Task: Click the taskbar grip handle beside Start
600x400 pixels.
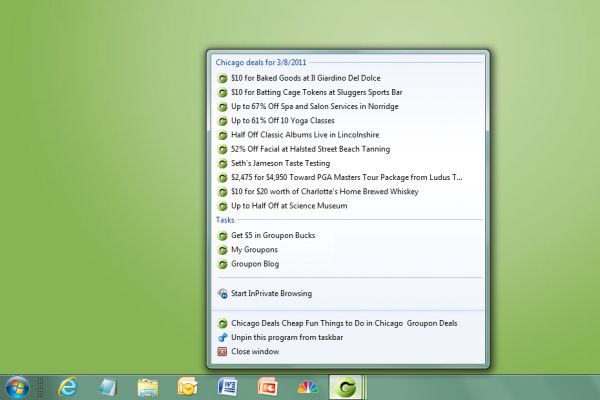Action: tap(40, 387)
